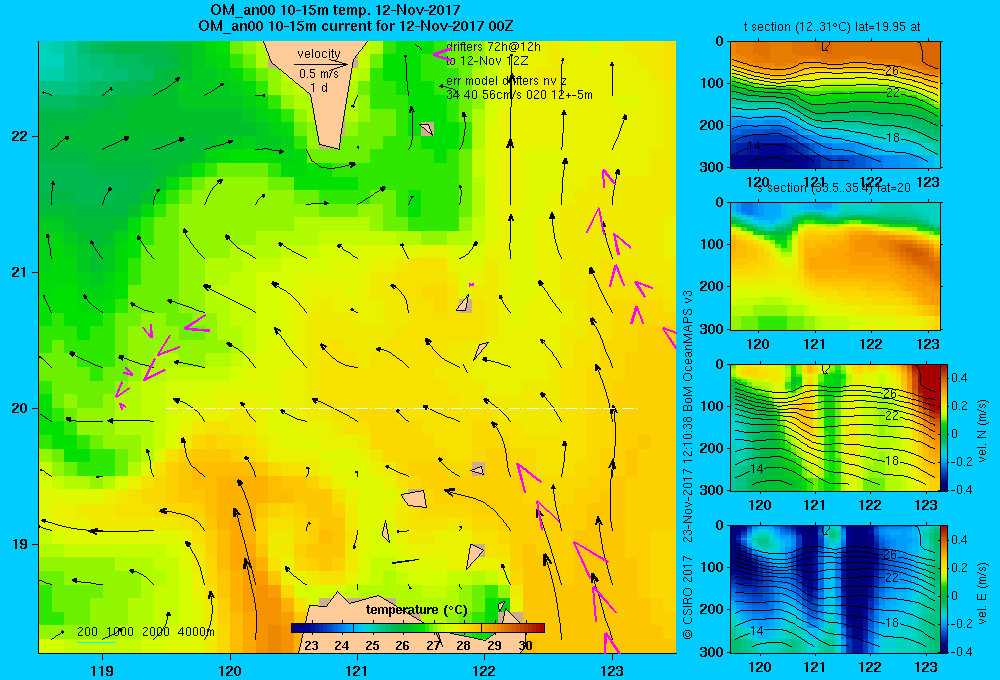
Task: Click the 'to 12-Nov 12Z' annotation
Action: click(487, 61)
